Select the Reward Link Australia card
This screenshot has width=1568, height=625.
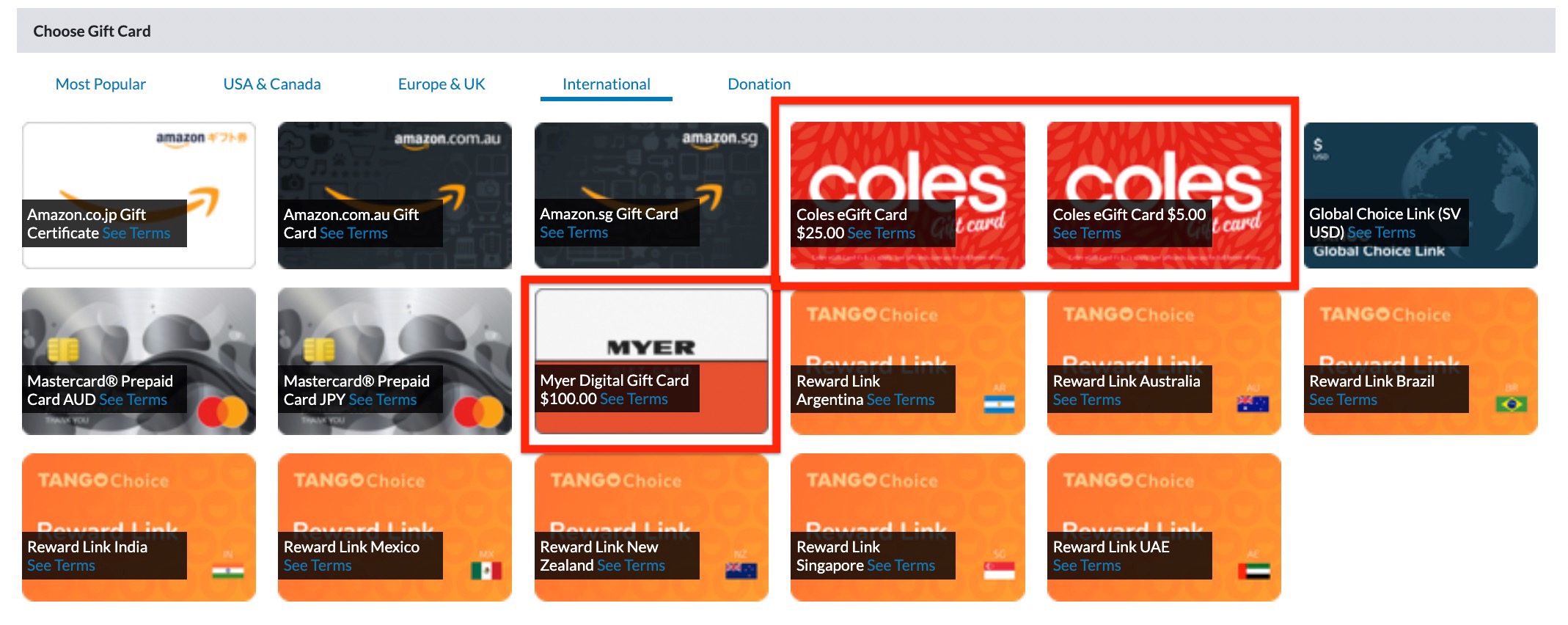pyautogui.click(x=1164, y=361)
